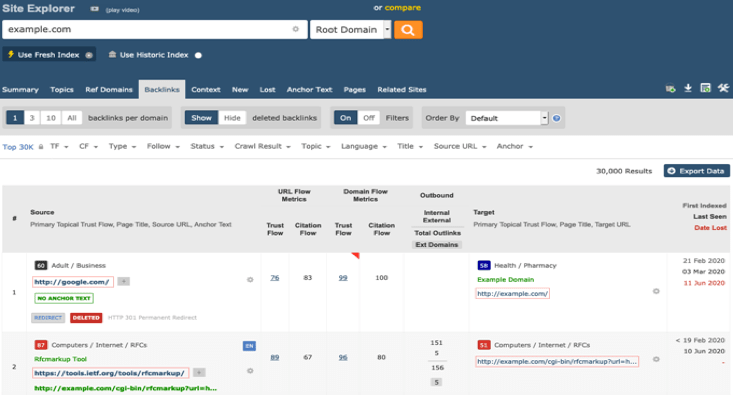Open Root Domain scope dropdown
This screenshot has height=395, width=733.
point(350,29)
